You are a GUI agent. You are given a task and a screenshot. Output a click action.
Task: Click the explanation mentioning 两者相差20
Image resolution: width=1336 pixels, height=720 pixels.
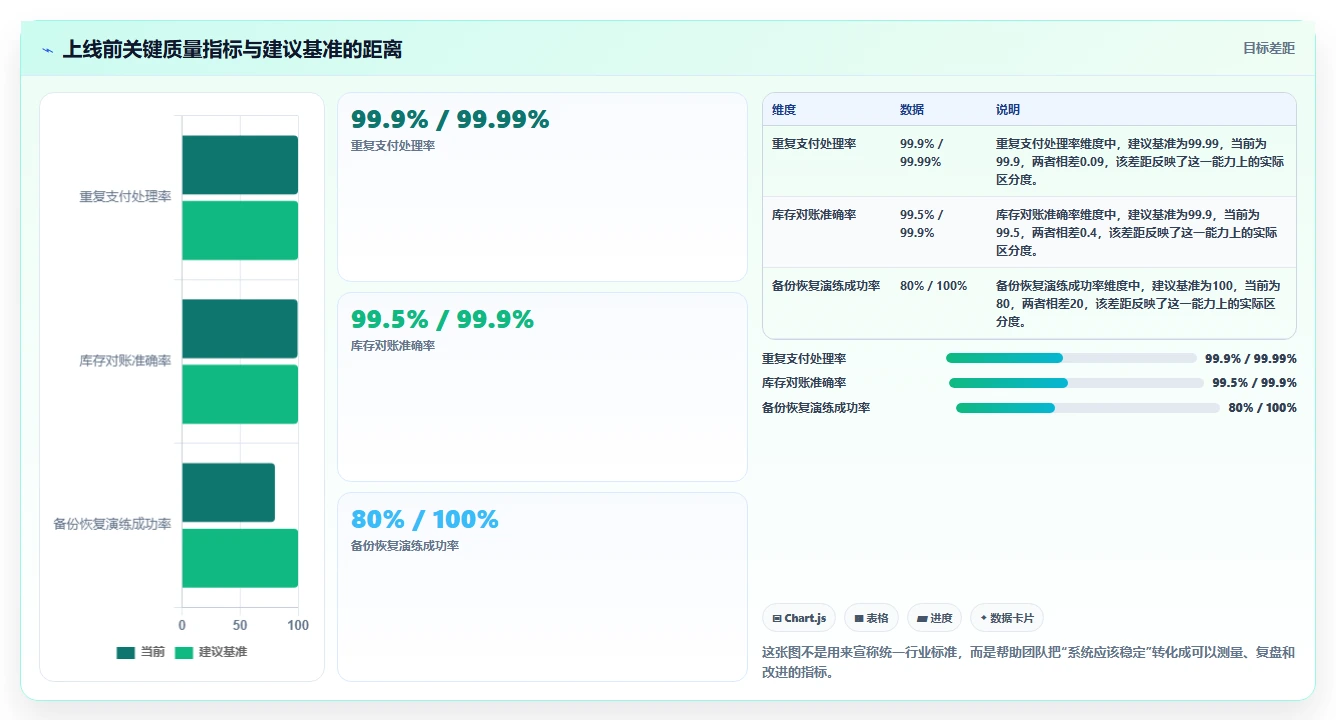point(1140,304)
